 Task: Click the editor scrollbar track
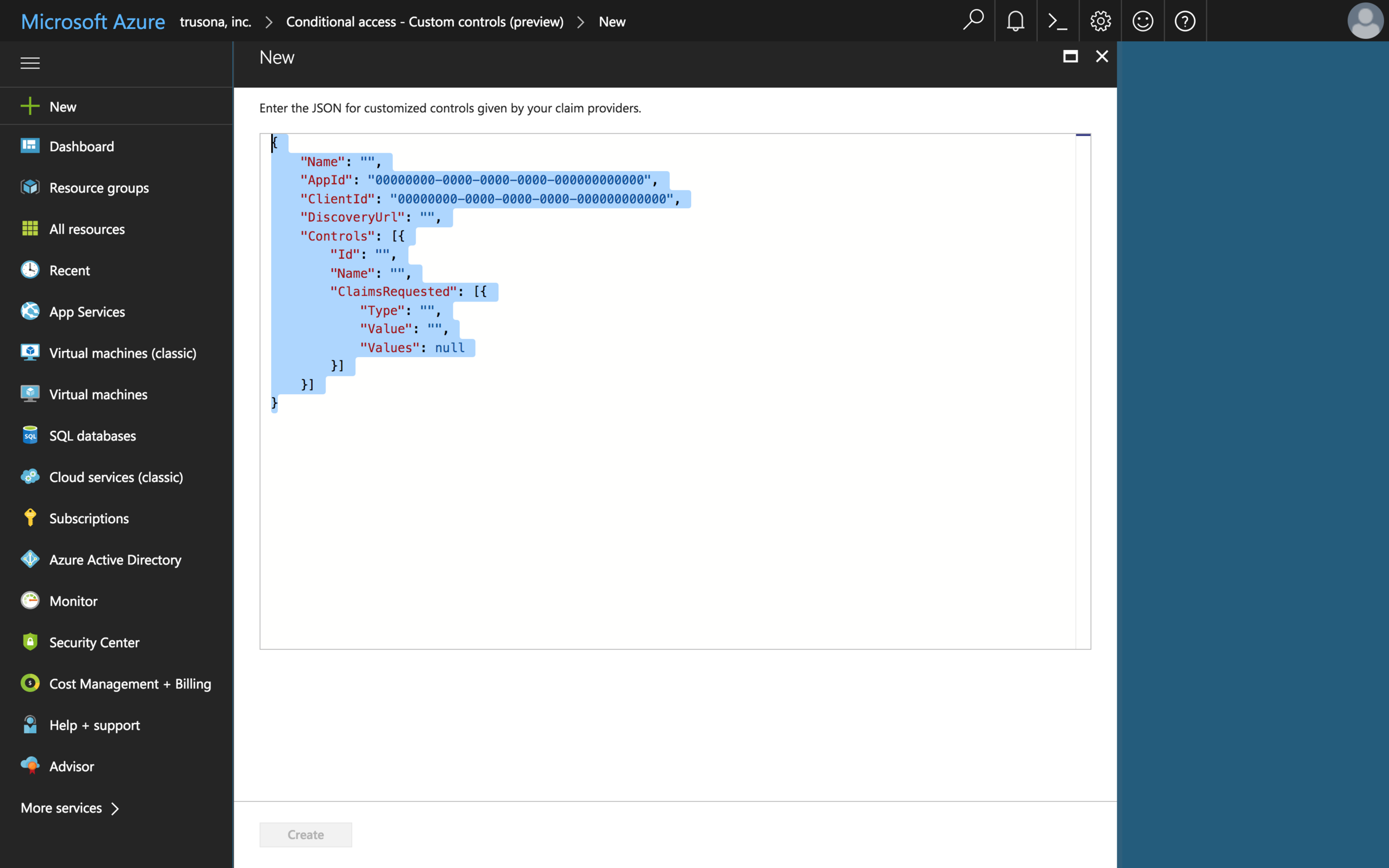[x=1083, y=391]
